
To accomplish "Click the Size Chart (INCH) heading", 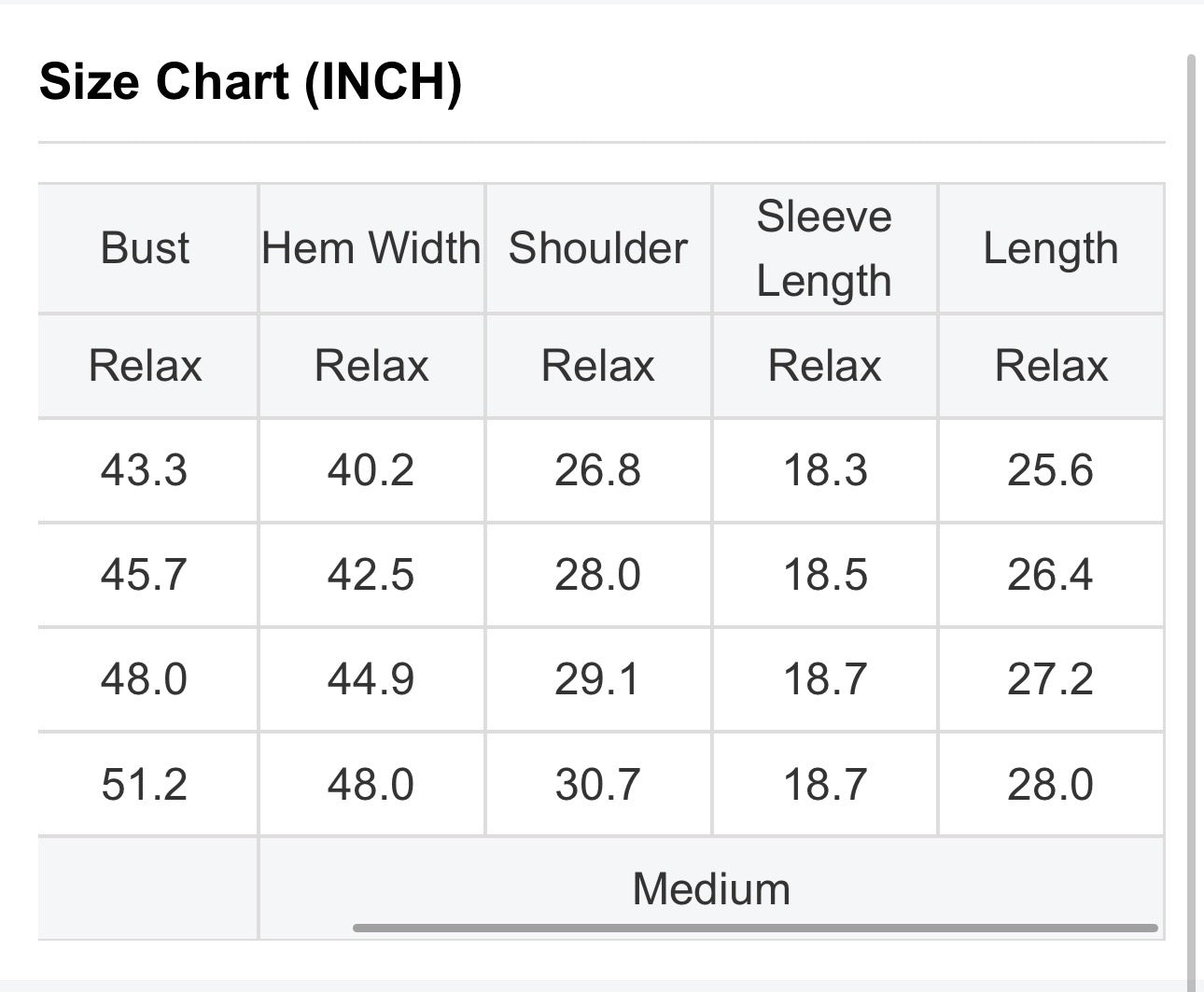I will (x=250, y=82).
